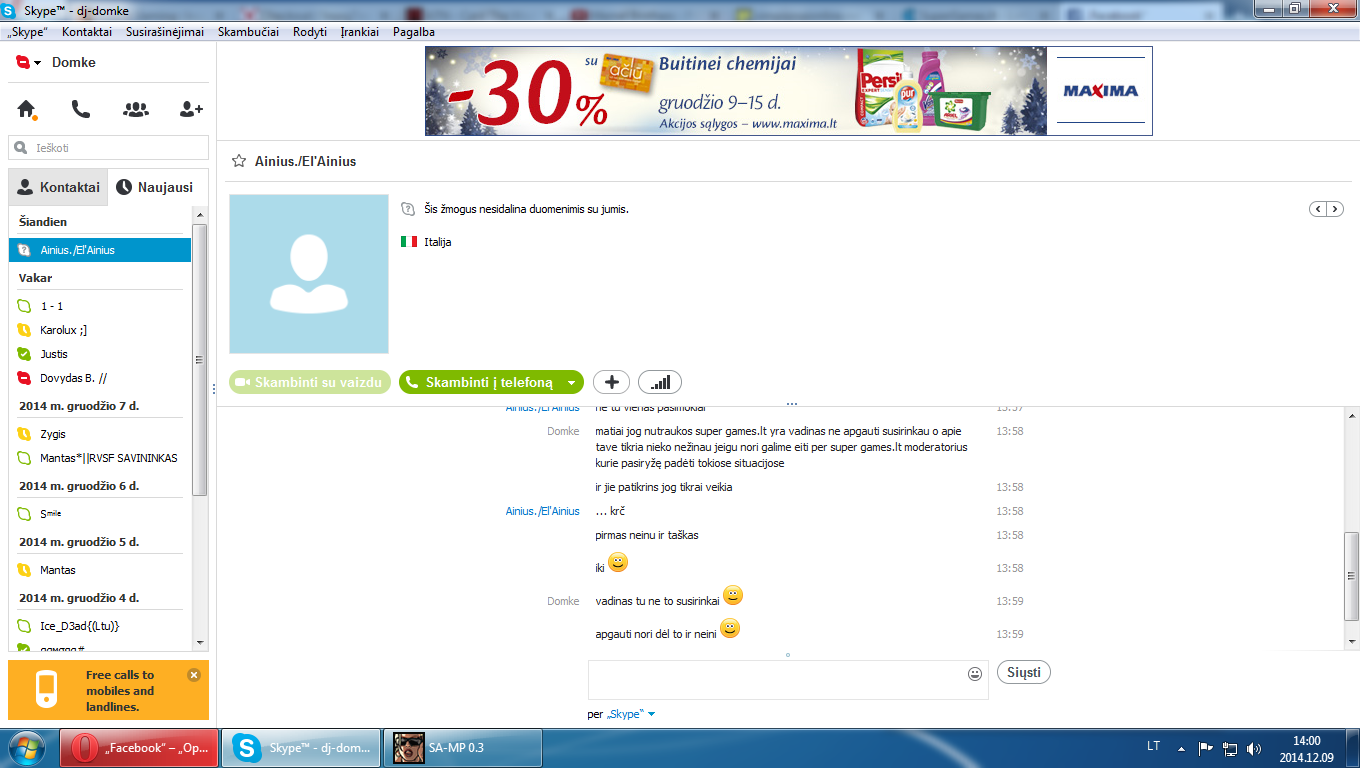Image resolution: width=1360 pixels, height=768 pixels.
Task: Open the Pagalba menu
Action: pyautogui.click(x=414, y=32)
